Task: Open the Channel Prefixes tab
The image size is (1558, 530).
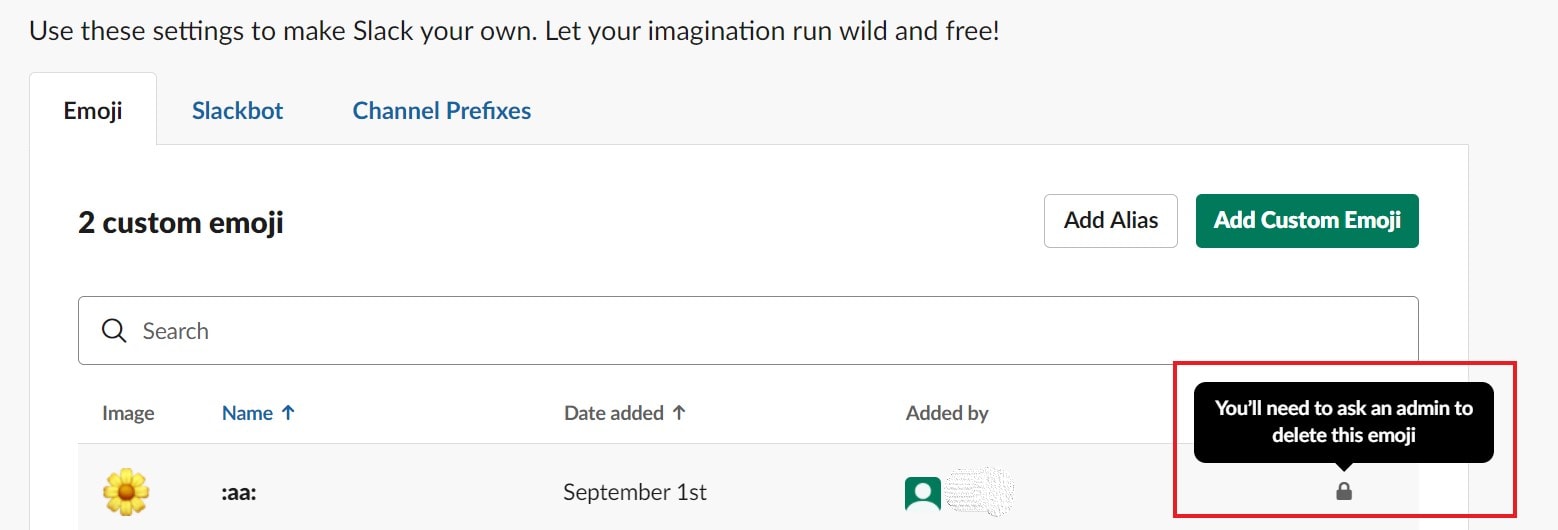Action: point(442,110)
